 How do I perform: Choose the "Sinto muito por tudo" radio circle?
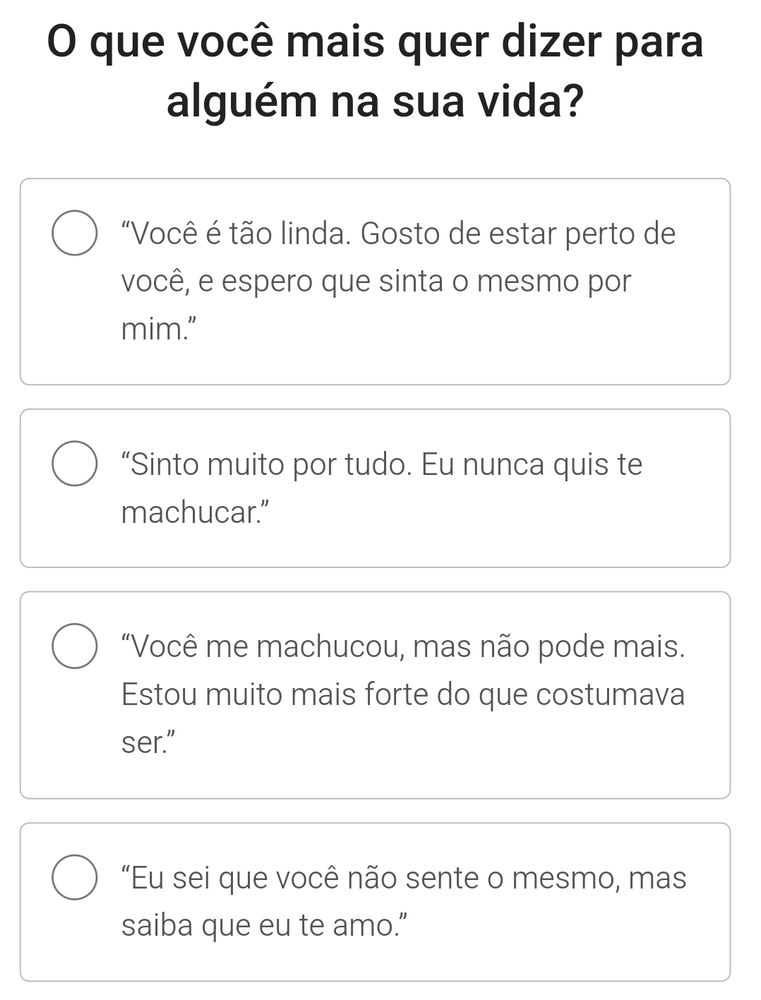[75, 464]
